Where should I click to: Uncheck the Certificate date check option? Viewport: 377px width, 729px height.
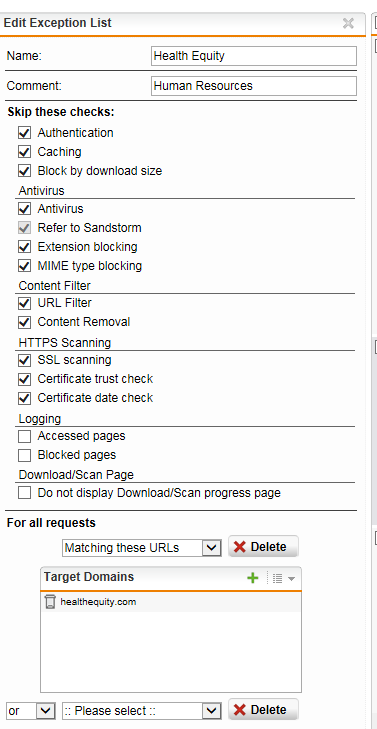(x=25, y=398)
